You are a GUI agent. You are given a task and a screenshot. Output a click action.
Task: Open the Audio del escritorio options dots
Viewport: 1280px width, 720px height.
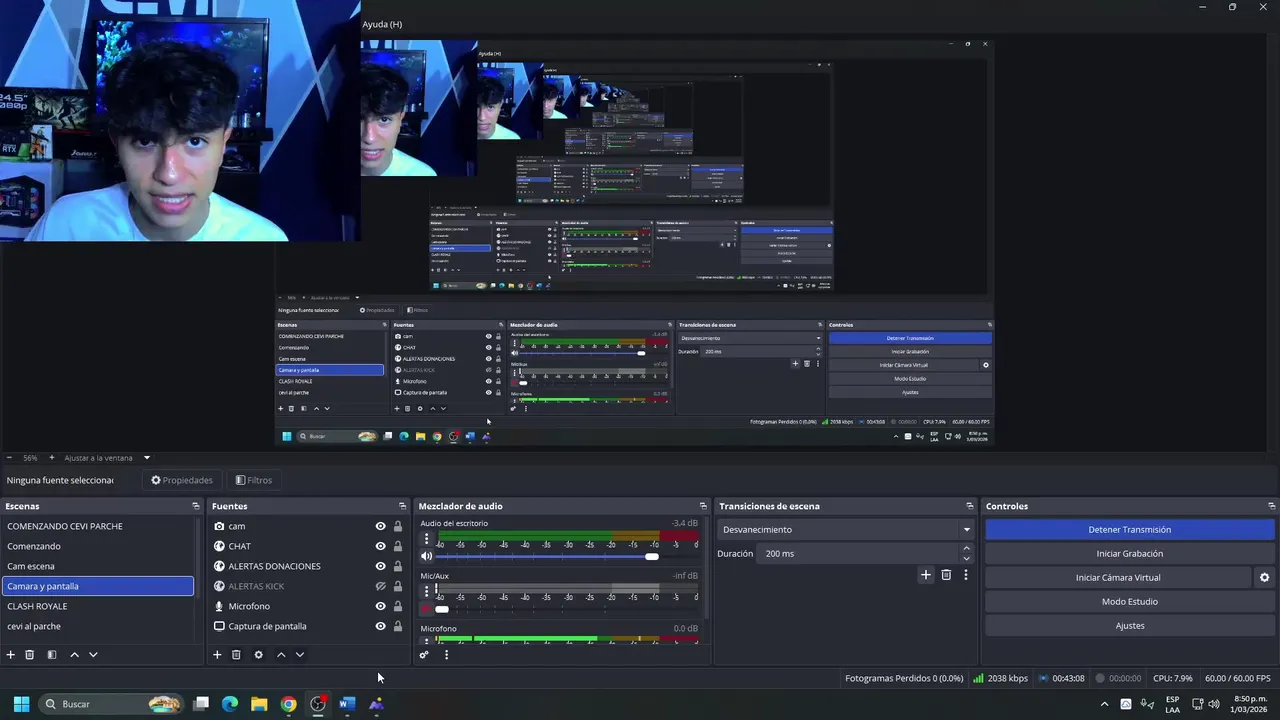[x=427, y=539]
